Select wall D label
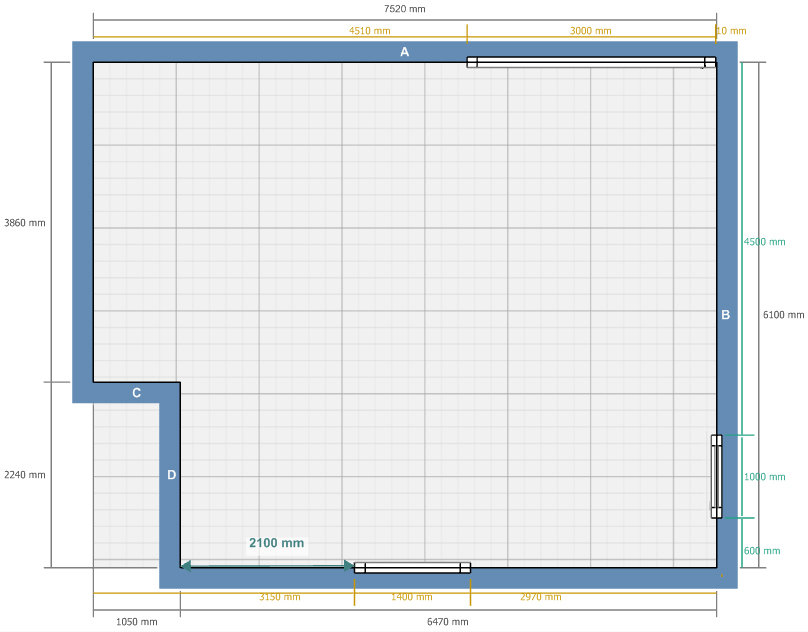The width and height of the screenshot is (808, 632). 171,475
